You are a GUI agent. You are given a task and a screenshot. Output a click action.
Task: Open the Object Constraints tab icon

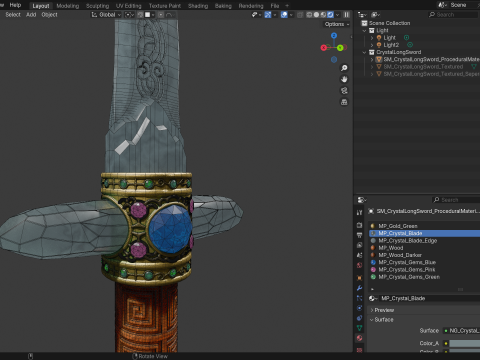click(359, 318)
